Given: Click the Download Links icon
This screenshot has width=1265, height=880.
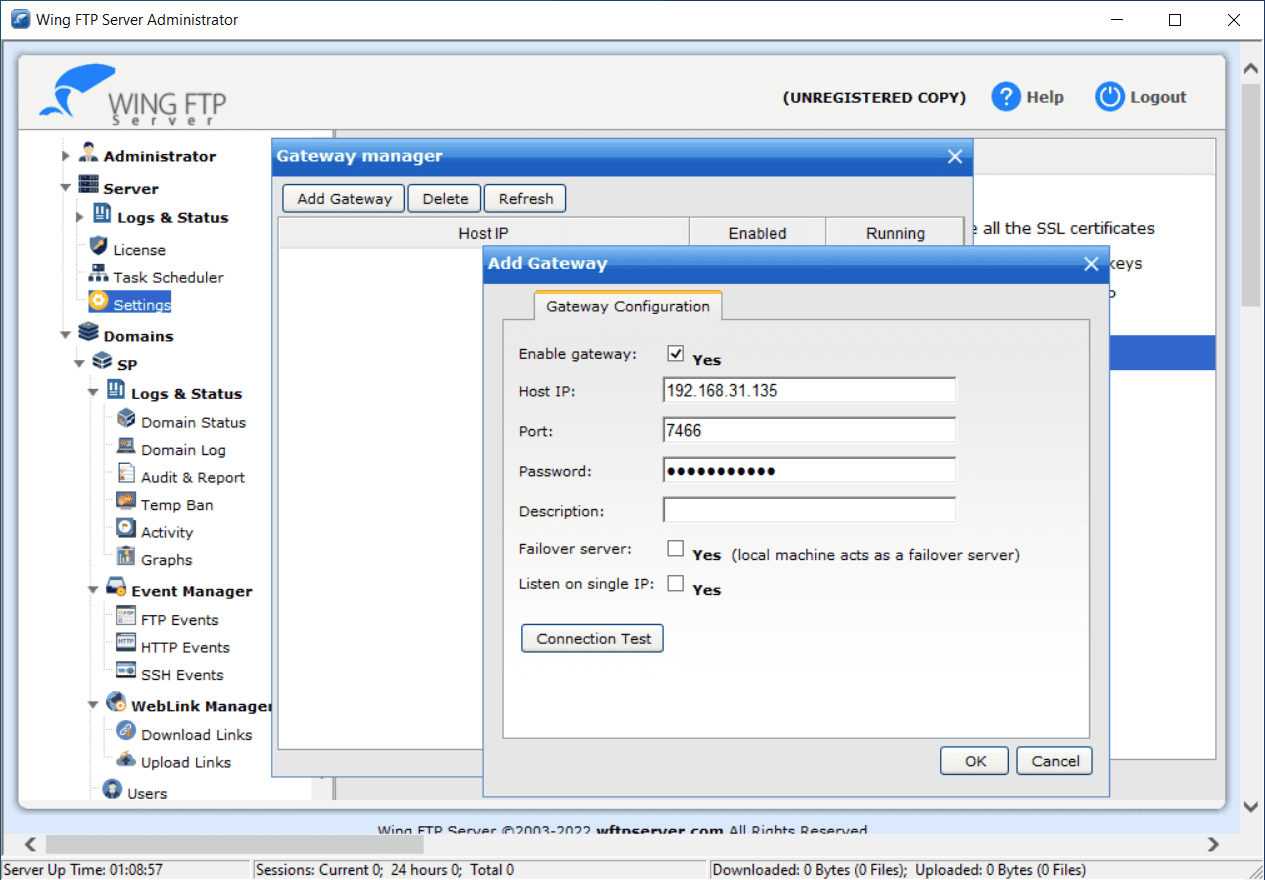Looking at the screenshot, I should click(x=126, y=732).
